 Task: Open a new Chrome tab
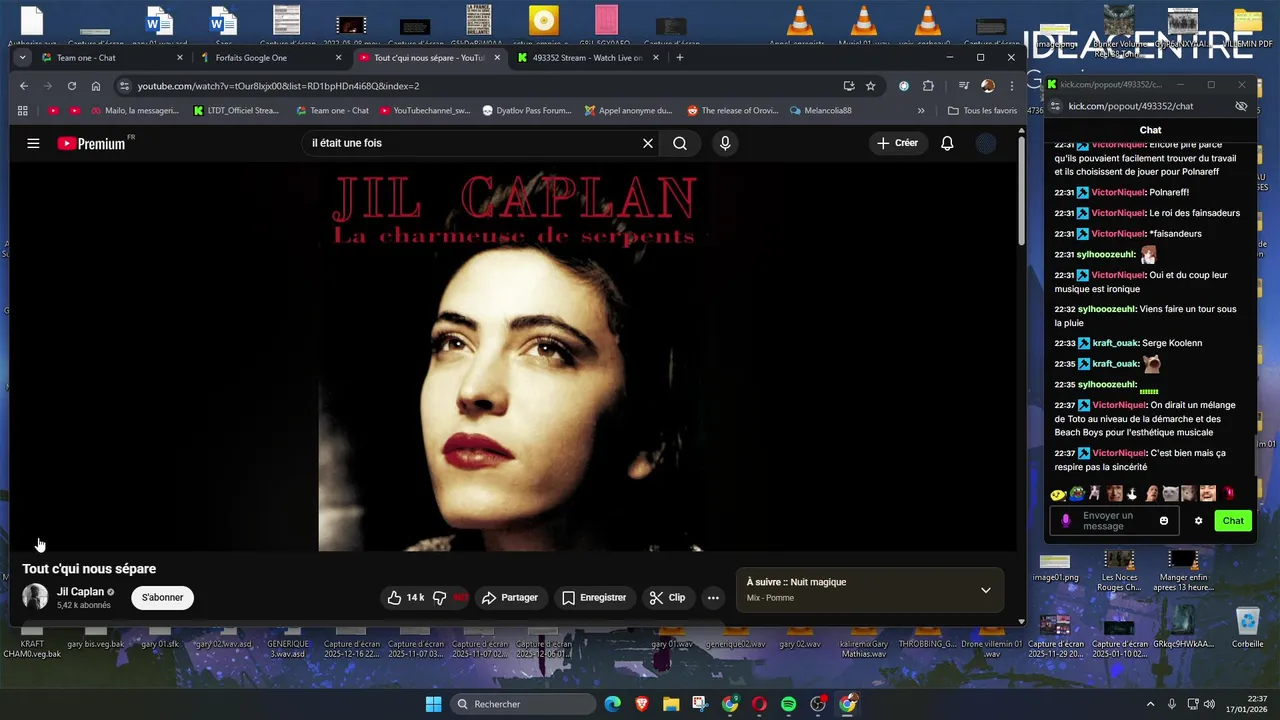(680, 58)
